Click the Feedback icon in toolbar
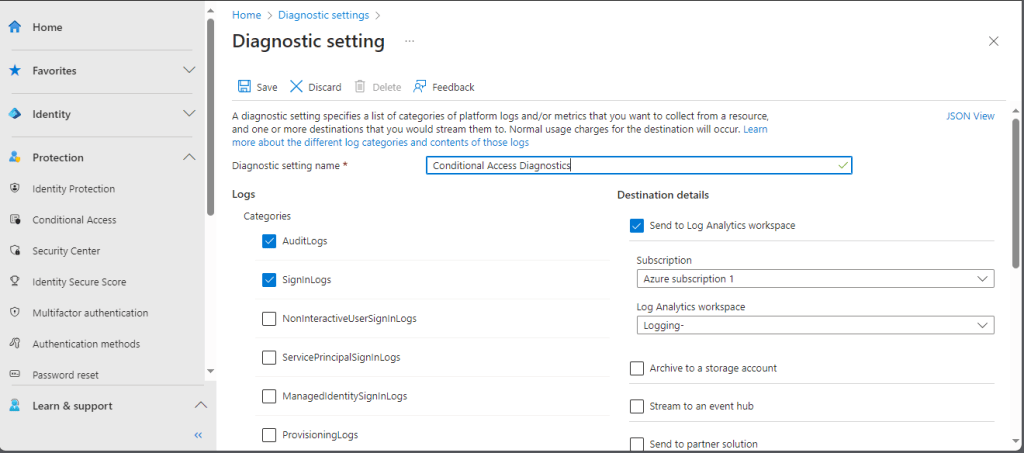Image resolution: width=1024 pixels, height=453 pixels. point(420,87)
